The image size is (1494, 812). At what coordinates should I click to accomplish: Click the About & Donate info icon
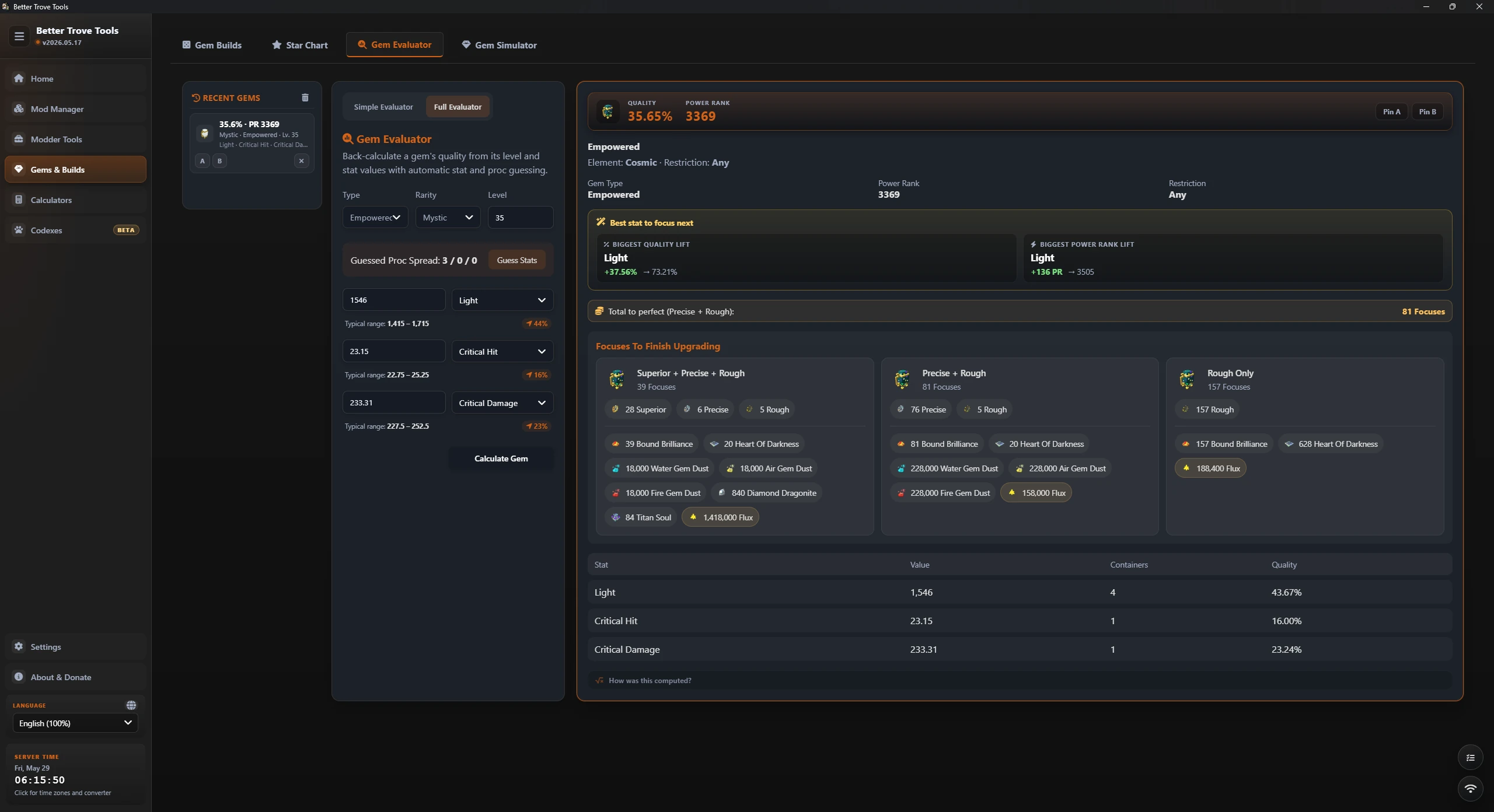19,677
